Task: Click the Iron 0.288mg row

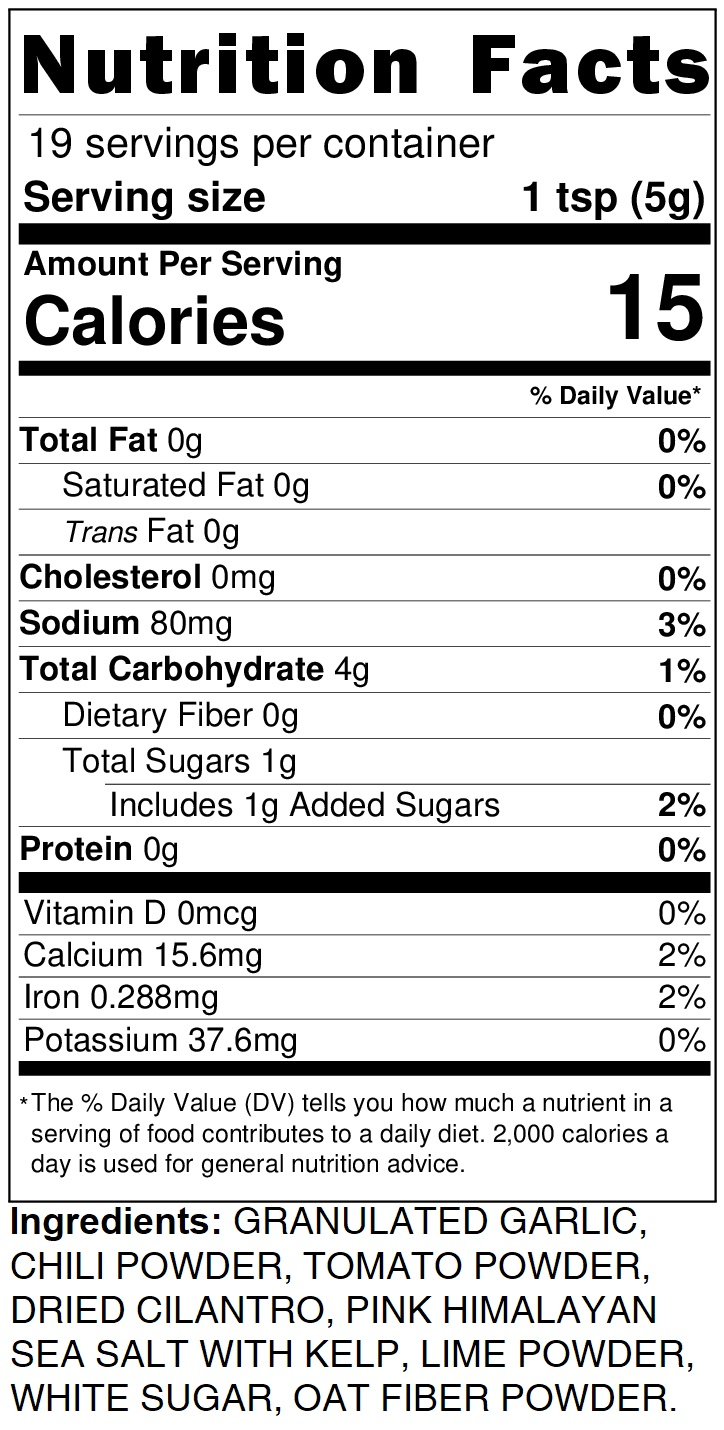Action: pyautogui.click(x=121, y=998)
